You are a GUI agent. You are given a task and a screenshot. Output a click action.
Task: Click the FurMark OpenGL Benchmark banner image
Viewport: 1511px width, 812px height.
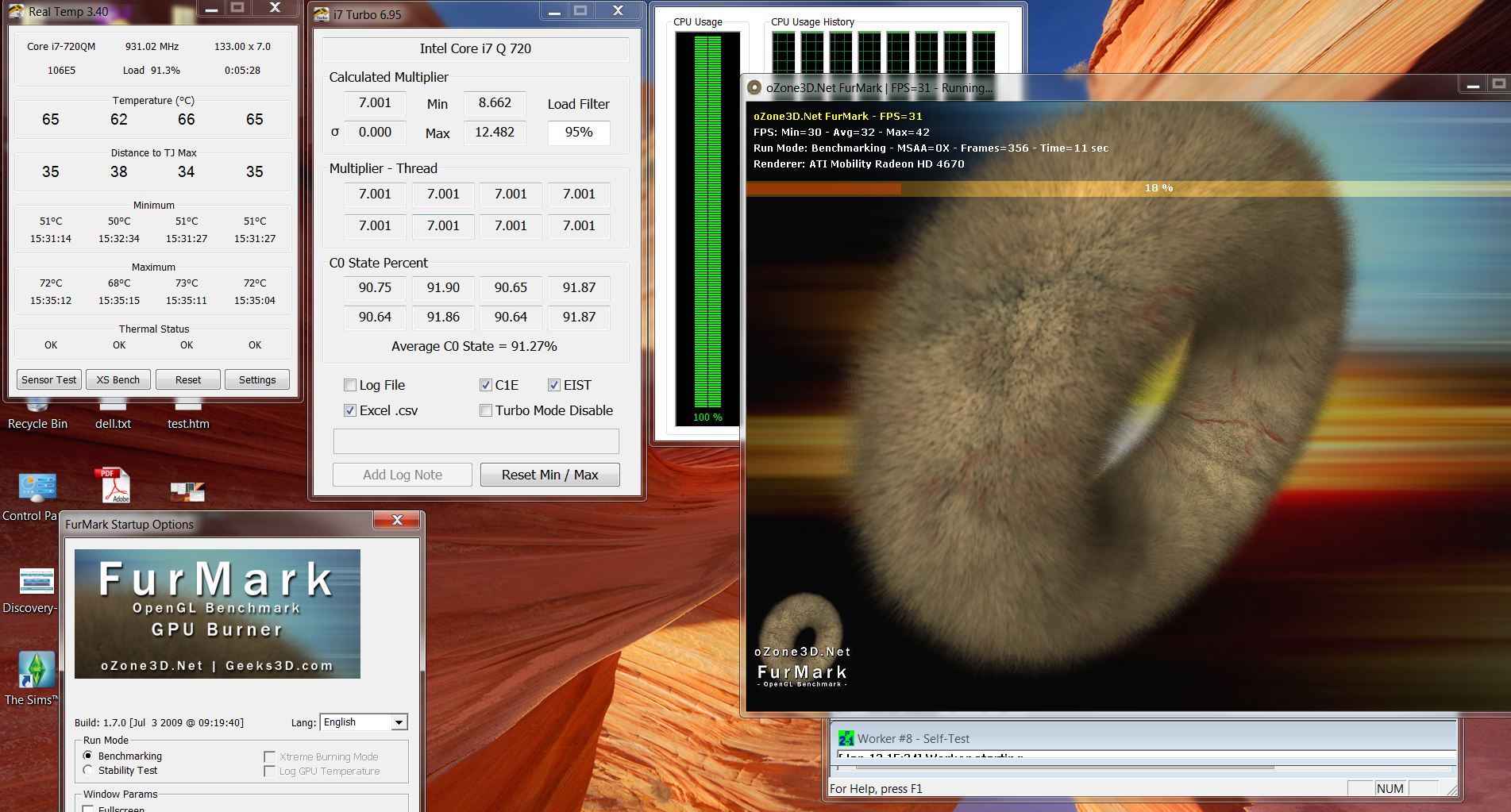(218, 614)
